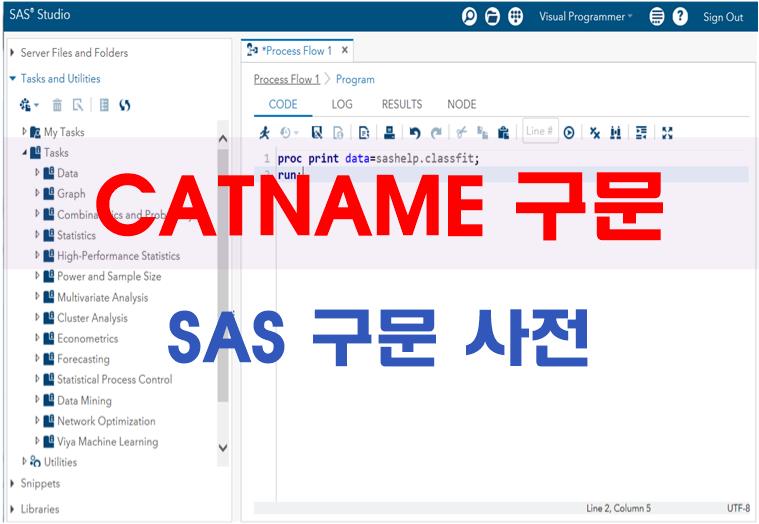Click the Print icon in code toolbar
This screenshot has width=759, height=524.
coord(389,132)
